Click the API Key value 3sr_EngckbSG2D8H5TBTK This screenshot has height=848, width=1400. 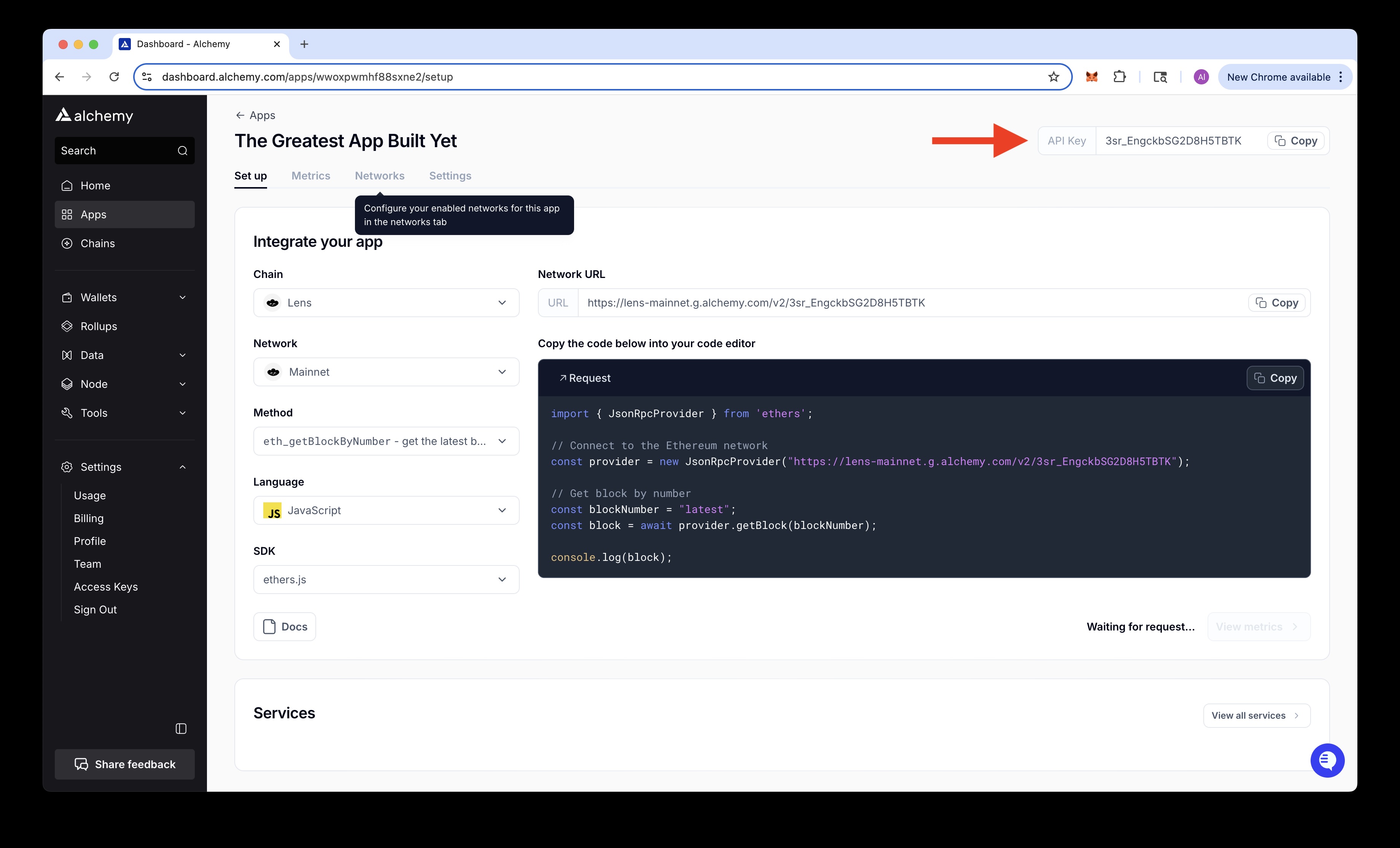point(1173,141)
